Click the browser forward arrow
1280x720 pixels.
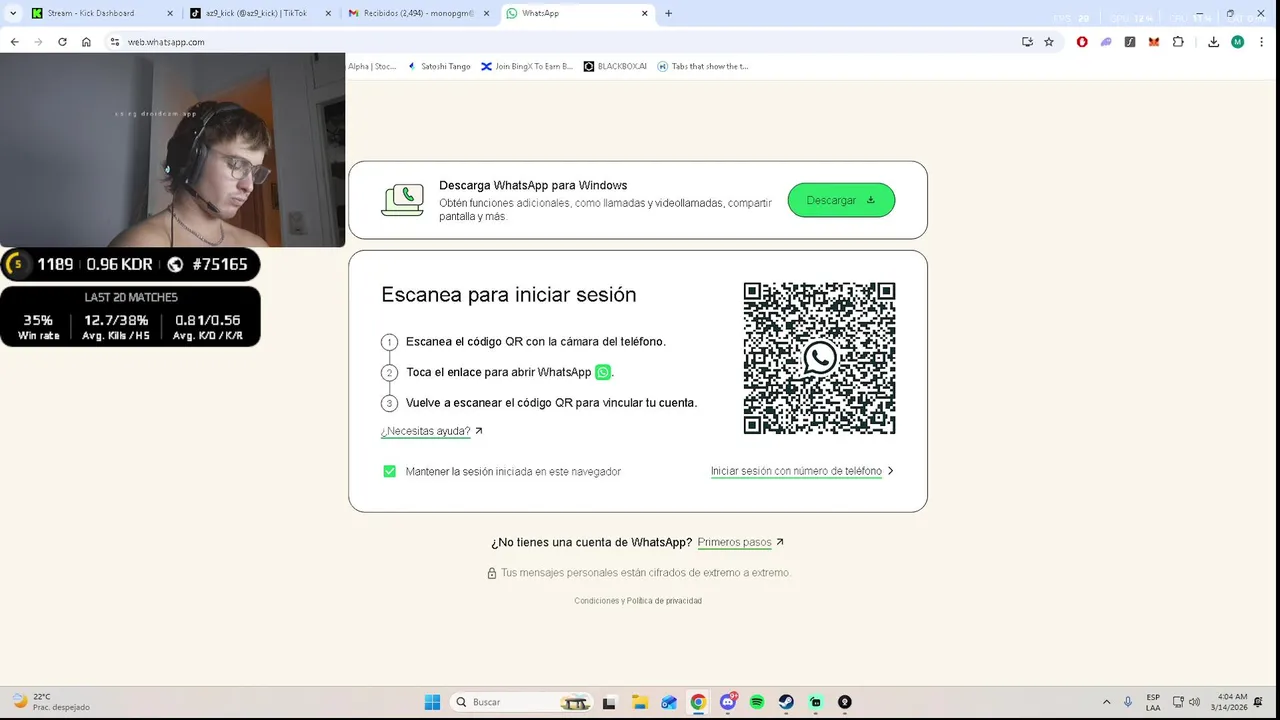(x=38, y=42)
